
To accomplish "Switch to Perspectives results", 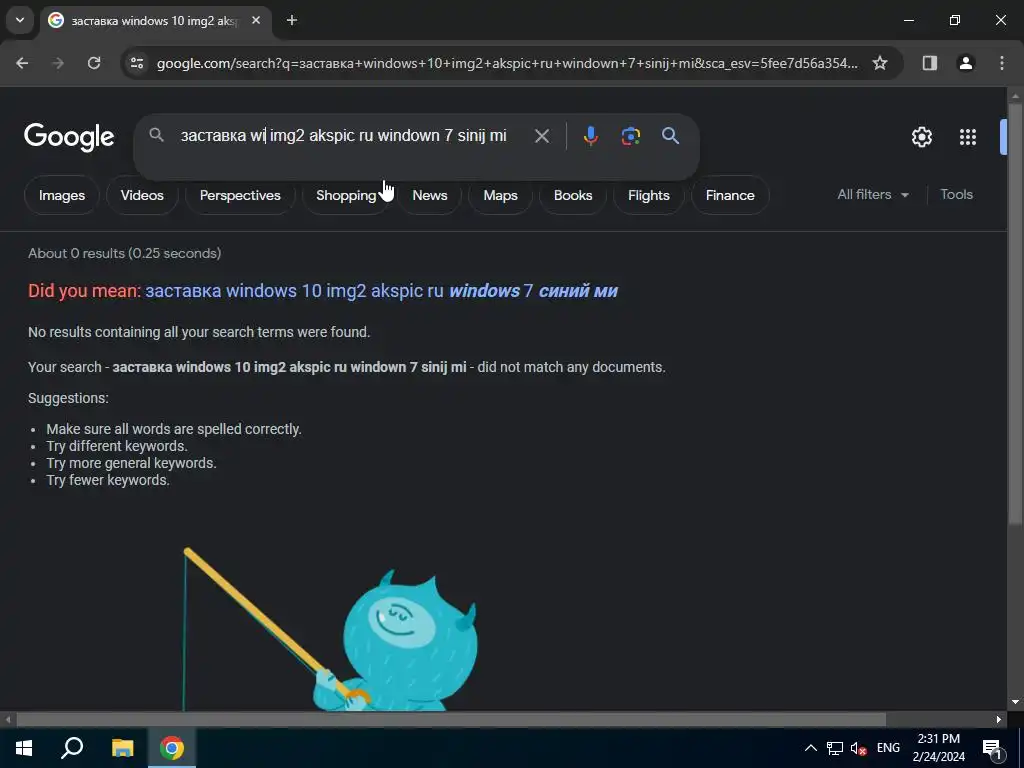I will 240,195.
